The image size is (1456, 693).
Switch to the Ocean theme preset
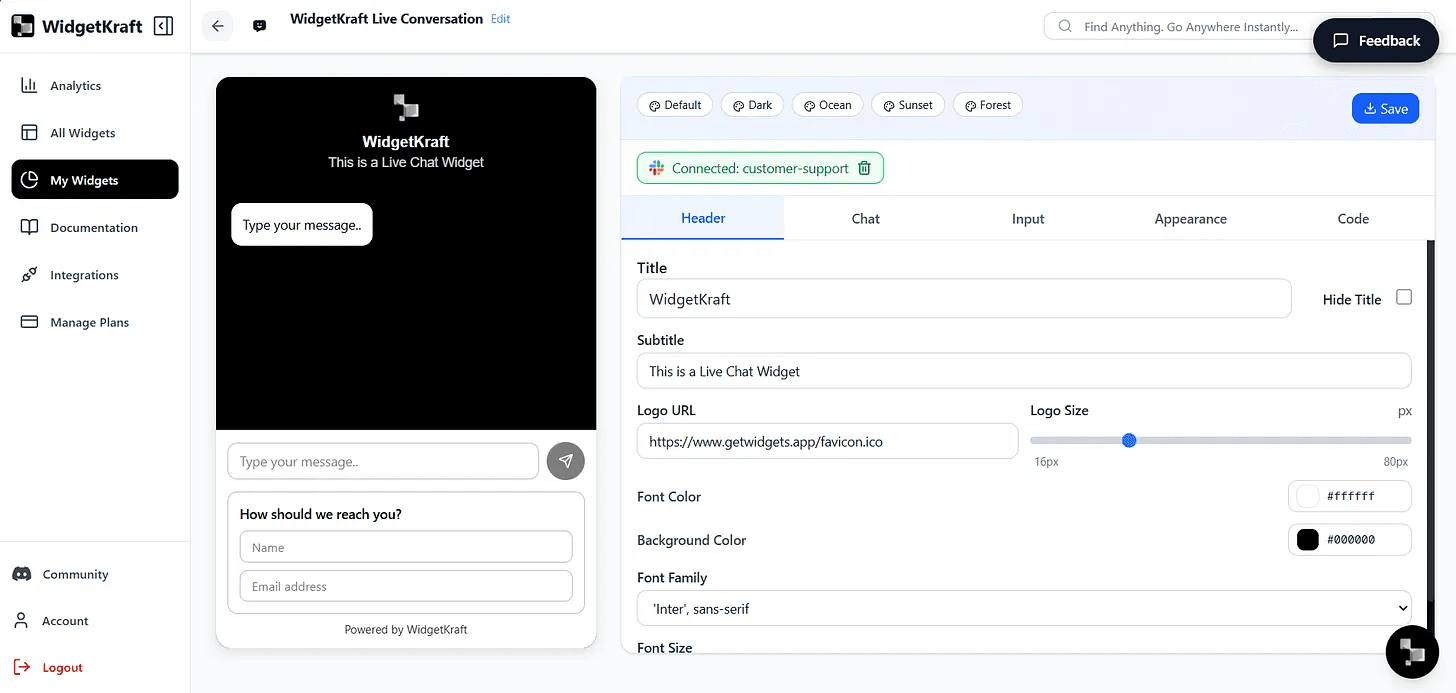pos(827,104)
